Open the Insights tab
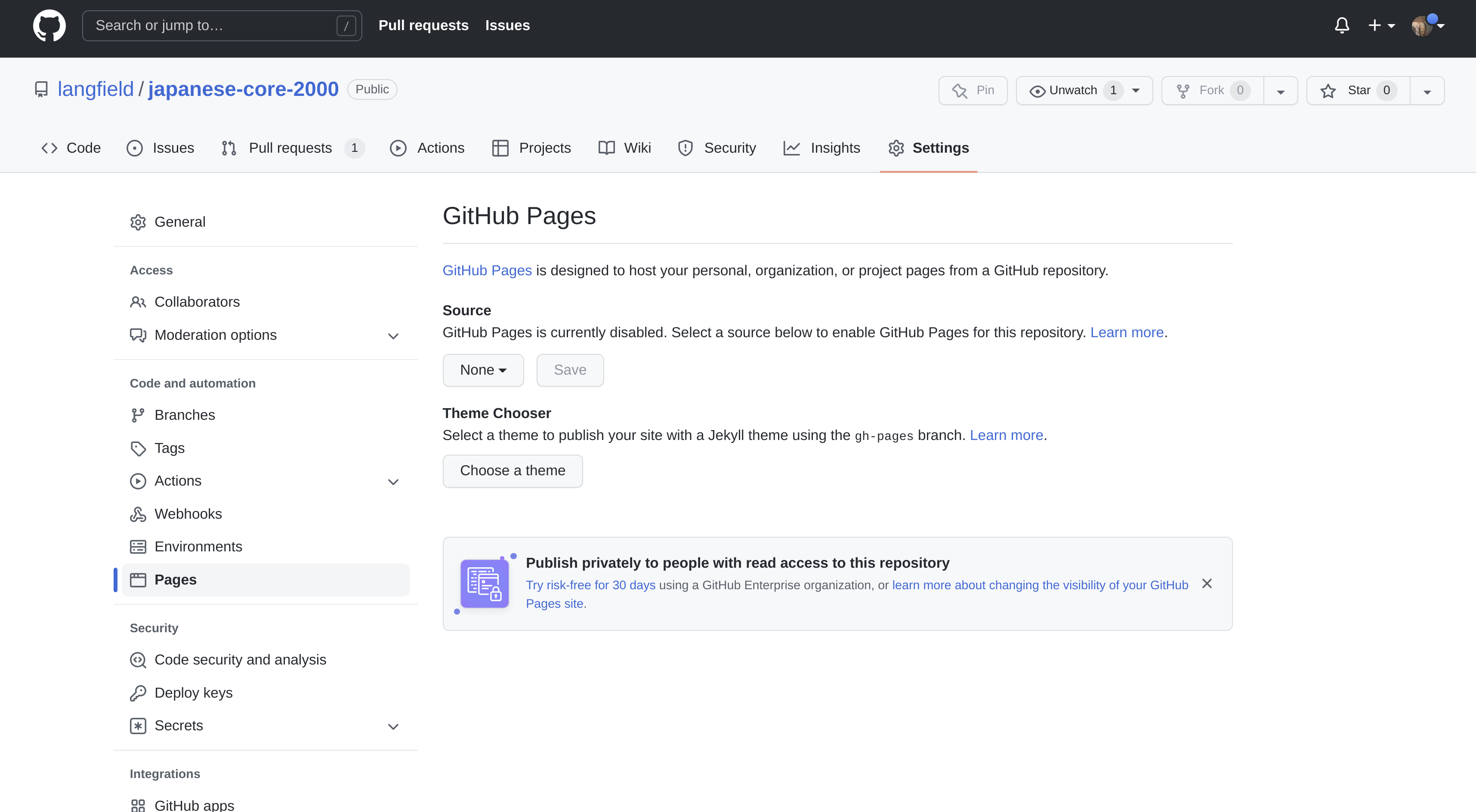 [821, 148]
